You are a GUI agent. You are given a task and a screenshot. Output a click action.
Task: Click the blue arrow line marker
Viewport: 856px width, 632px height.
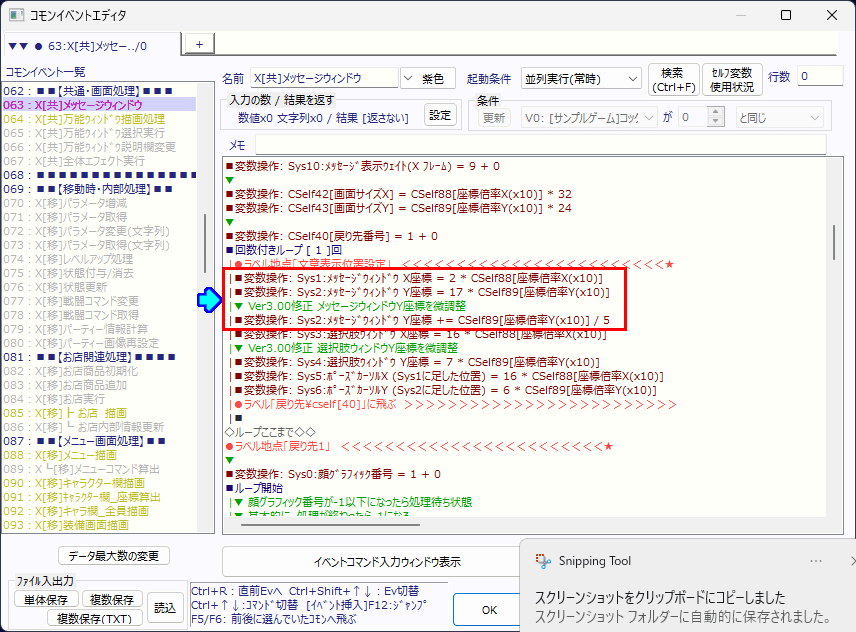(208, 298)
